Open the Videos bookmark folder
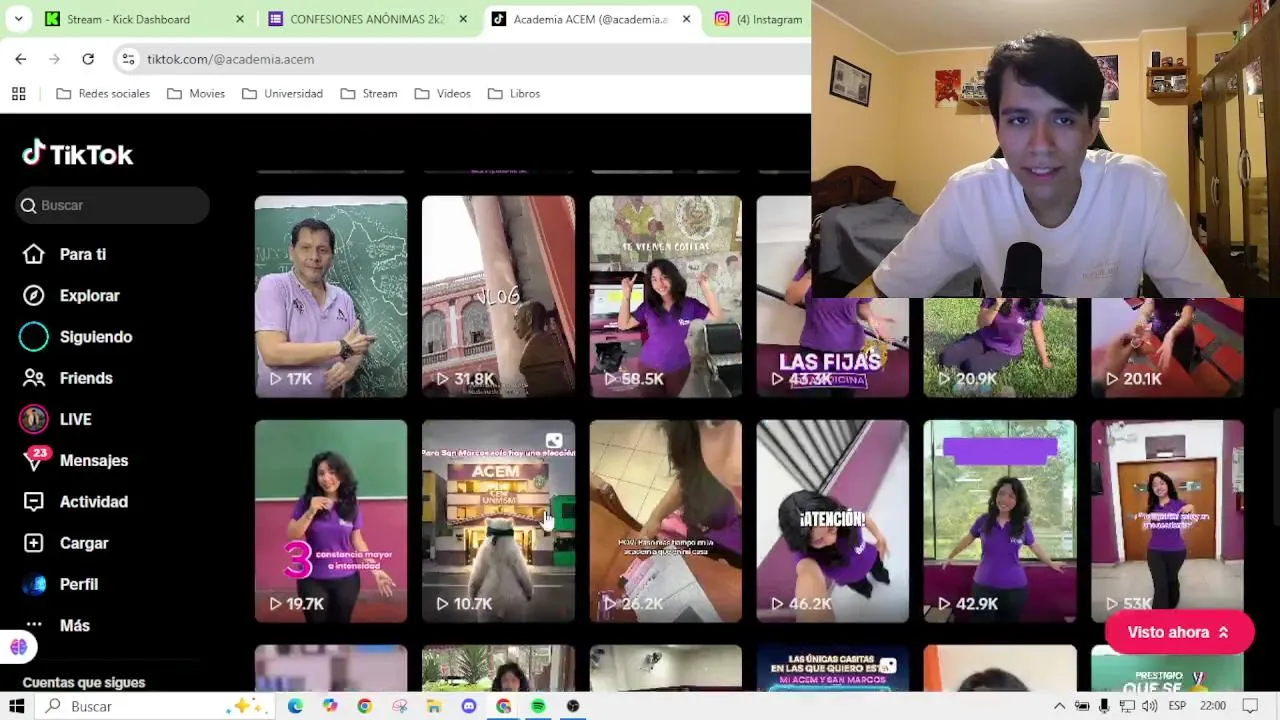1280x720 pixels. 442,93
